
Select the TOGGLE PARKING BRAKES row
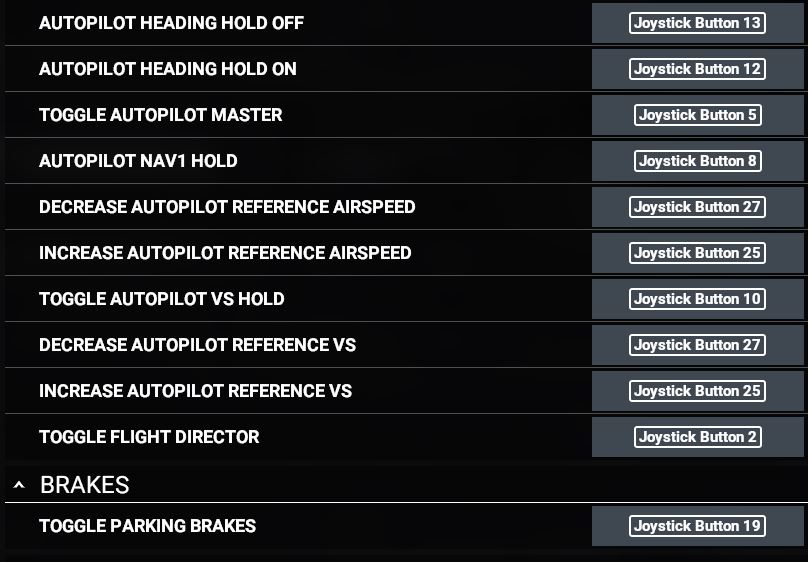(x=404, y=525)
